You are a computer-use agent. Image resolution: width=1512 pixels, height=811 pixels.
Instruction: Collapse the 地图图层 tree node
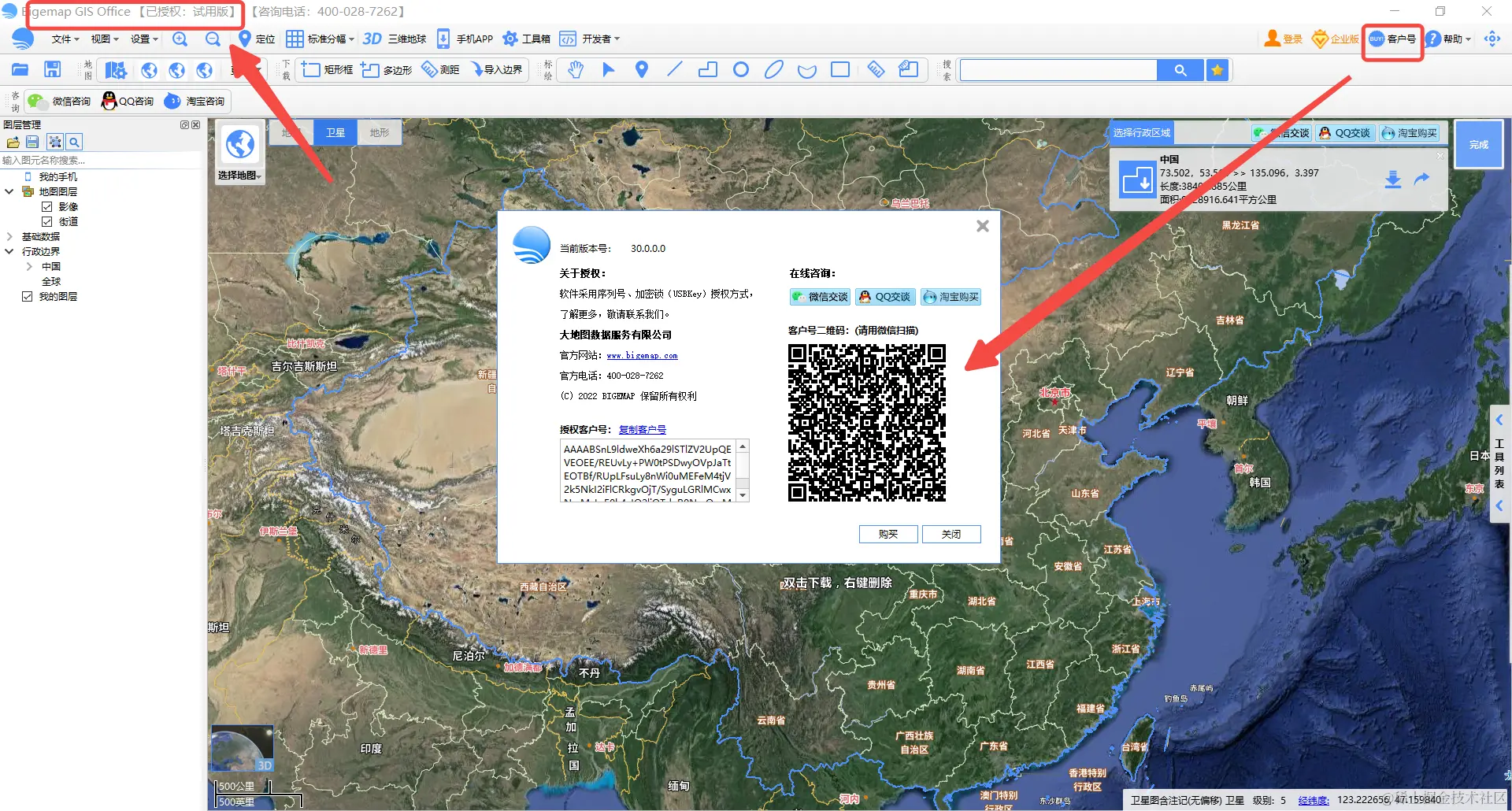point(9,191)
